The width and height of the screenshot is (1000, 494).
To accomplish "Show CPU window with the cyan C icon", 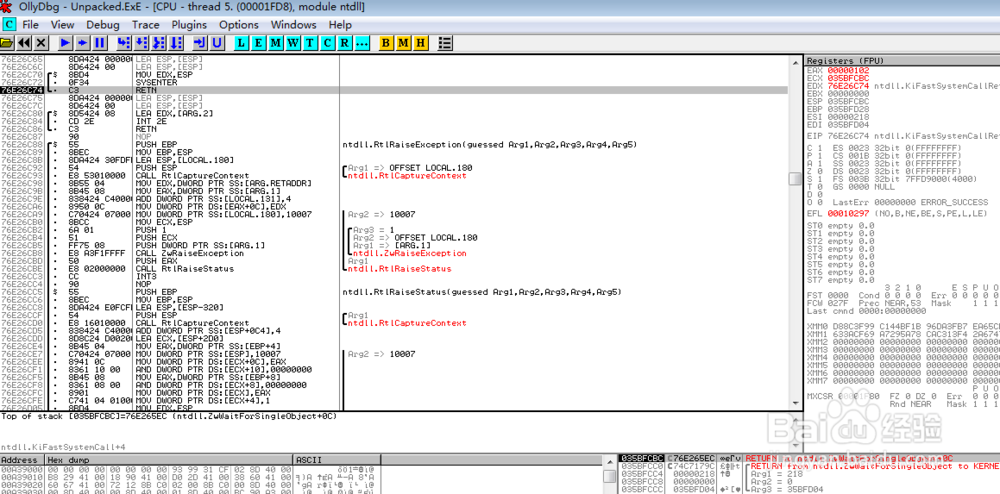I will pos(327,43).
